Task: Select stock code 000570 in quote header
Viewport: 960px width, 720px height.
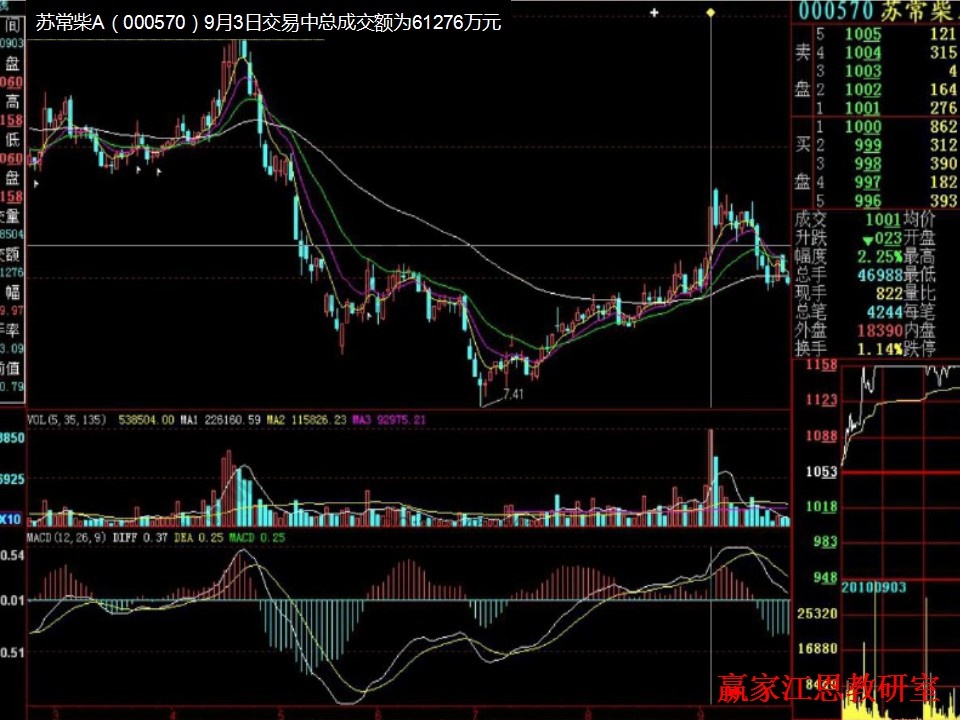Action: pyautogui.click(x=836, y=13)
